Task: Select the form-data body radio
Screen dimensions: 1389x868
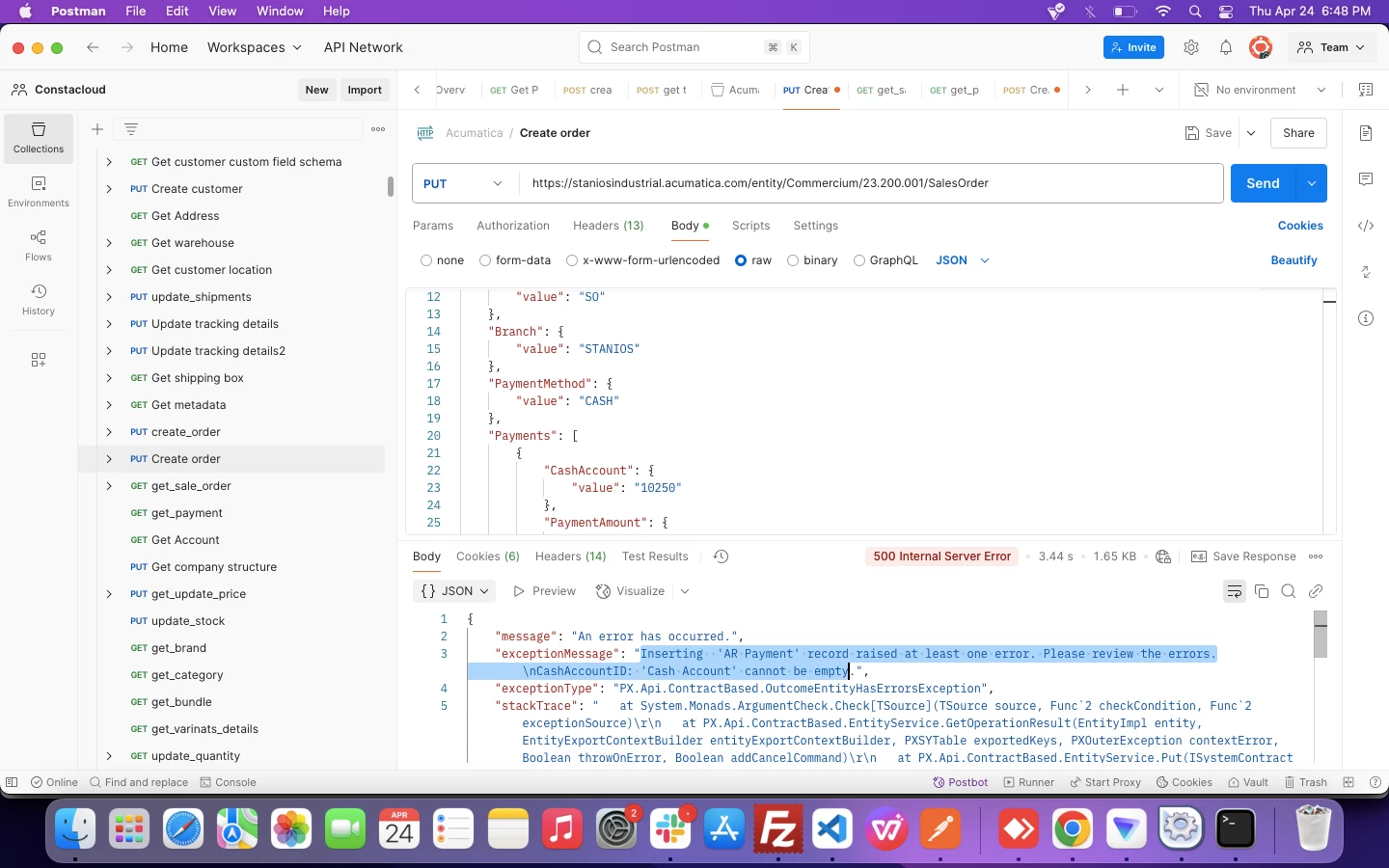Action: click(485, 260)
